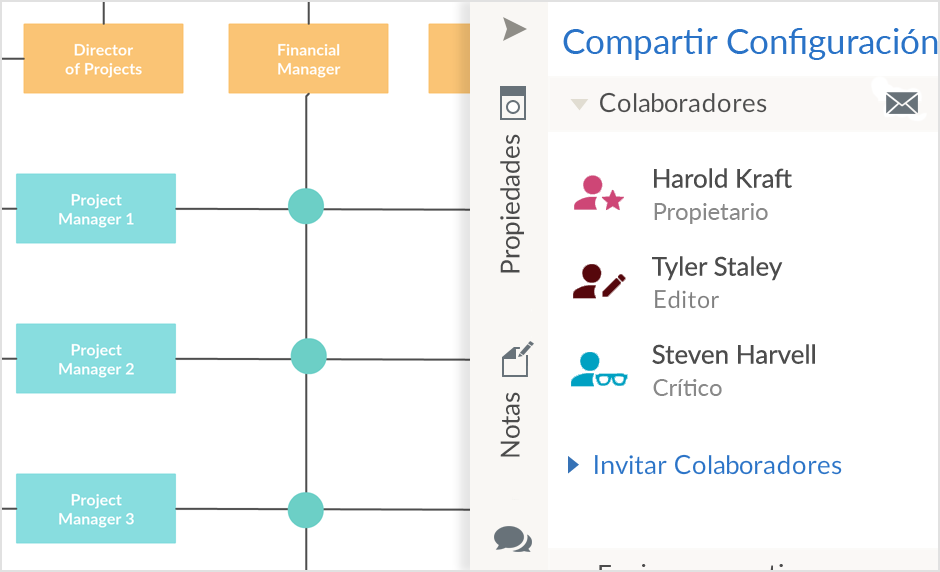Click Steven Harvell reviewer glasses icon
Image resolution: width=940 pixels, height=572 pixels.
click(598, 369)
